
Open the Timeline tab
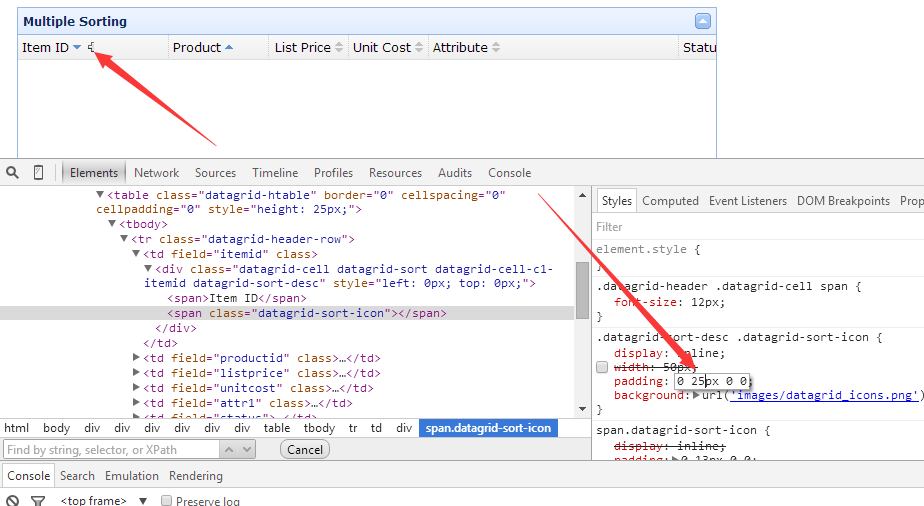(x=275, y=173)
